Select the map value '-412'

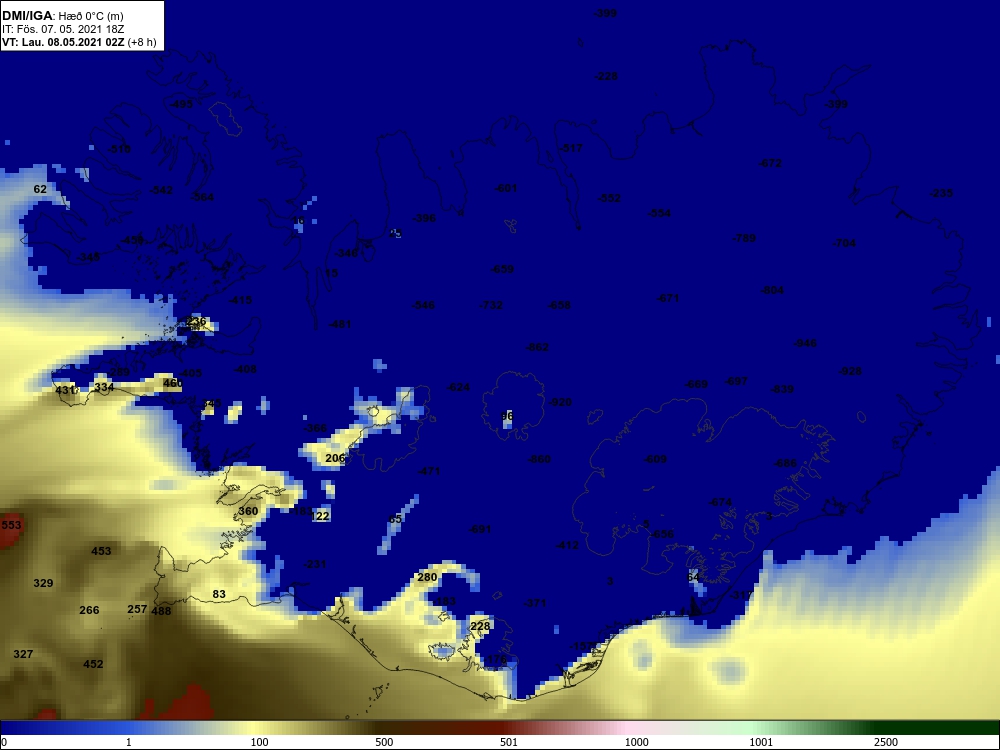point(567,545)
